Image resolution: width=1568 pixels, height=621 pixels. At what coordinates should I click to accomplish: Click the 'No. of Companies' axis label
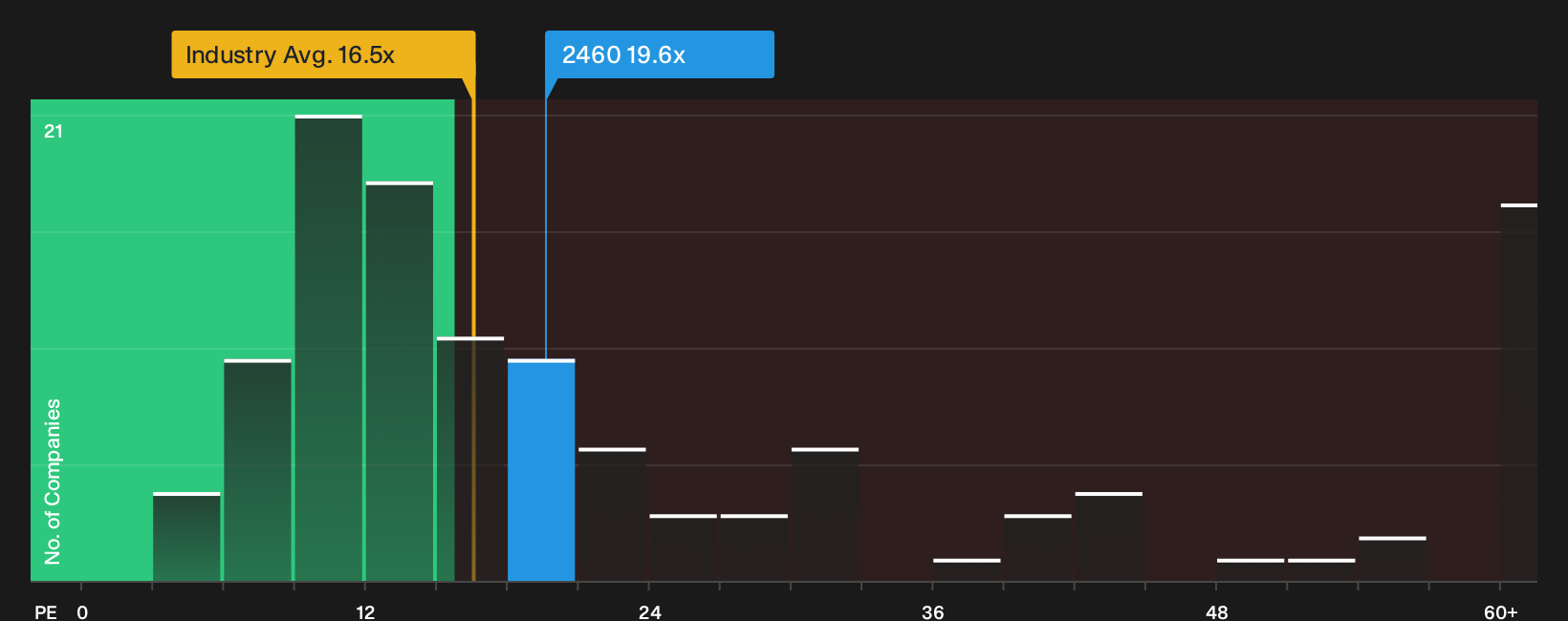tap(53, 482)
